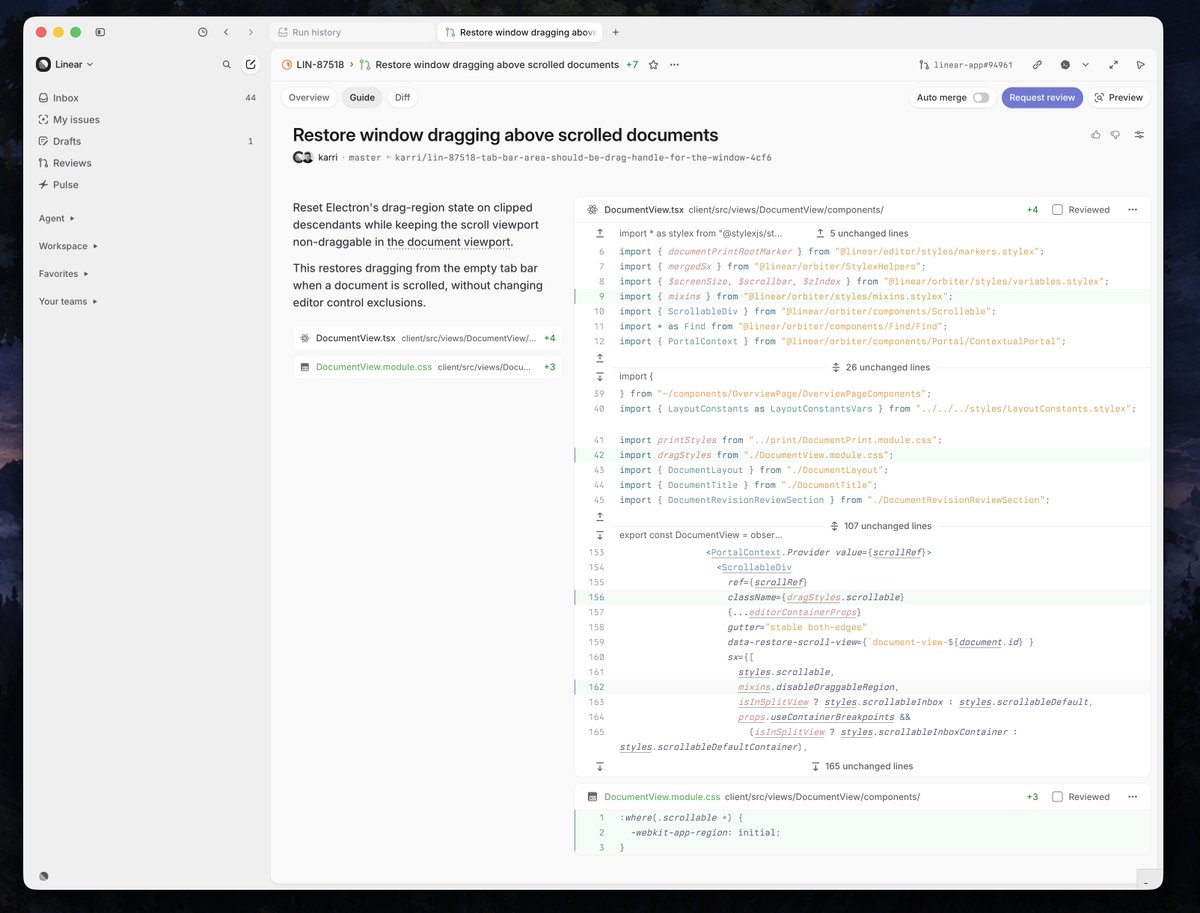This screenshot has height=913, width=1200.
Task: Open Drafts in the sidebar
Action: [x=147, y=141]
